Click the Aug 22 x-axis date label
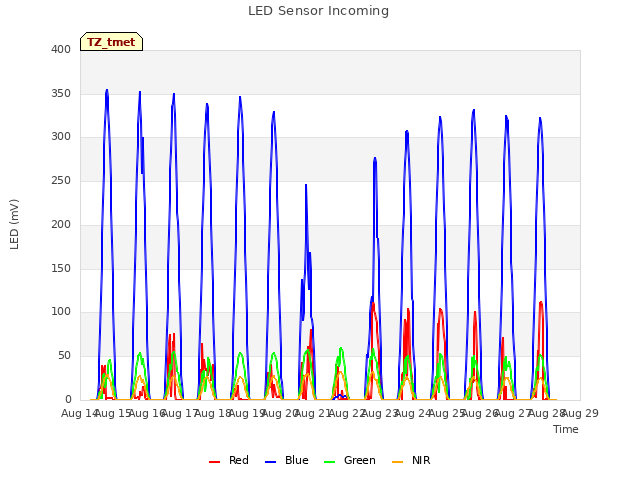The image size is (640, 480). 347,413
